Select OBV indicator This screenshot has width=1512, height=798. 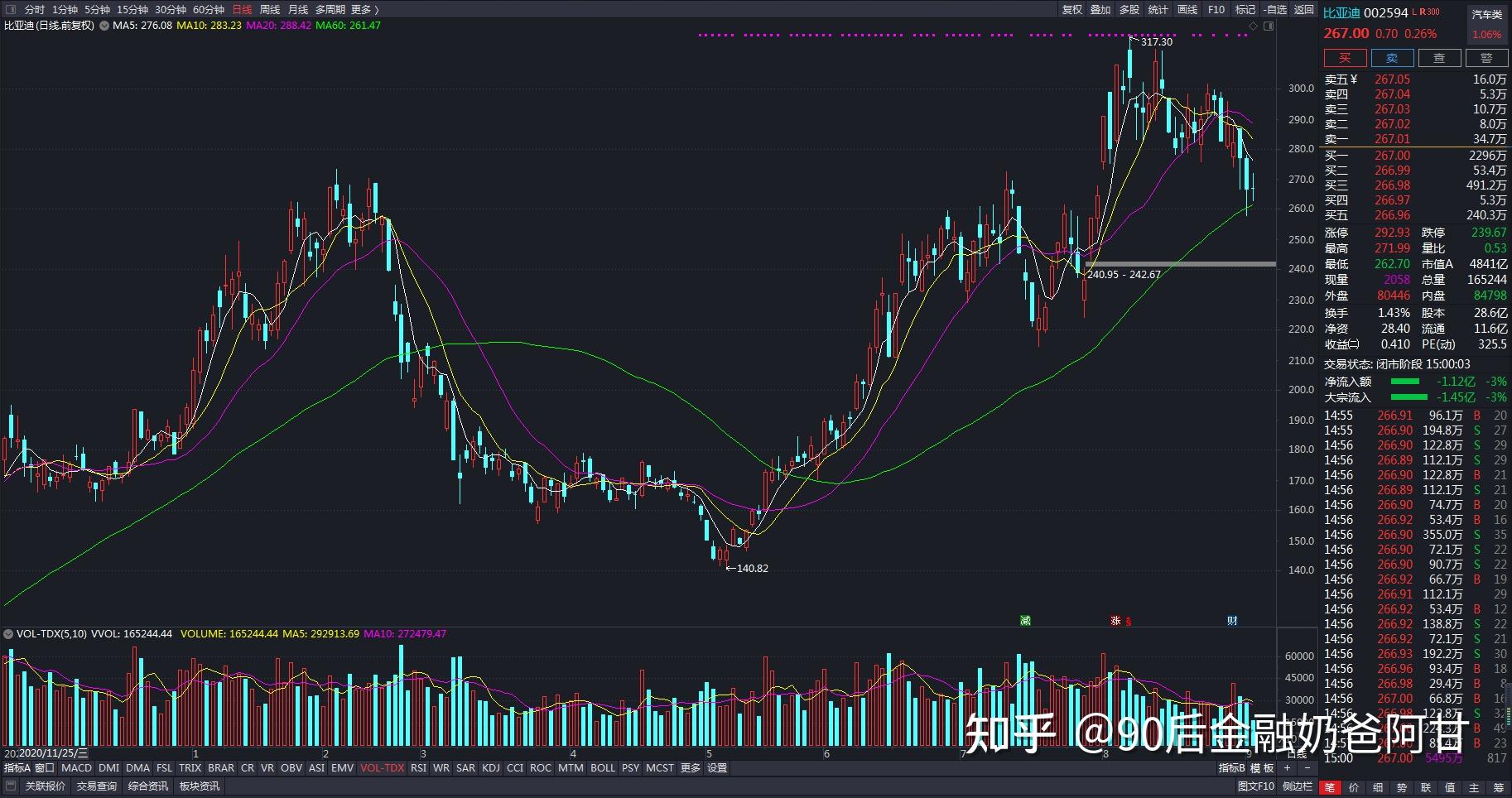291,768
